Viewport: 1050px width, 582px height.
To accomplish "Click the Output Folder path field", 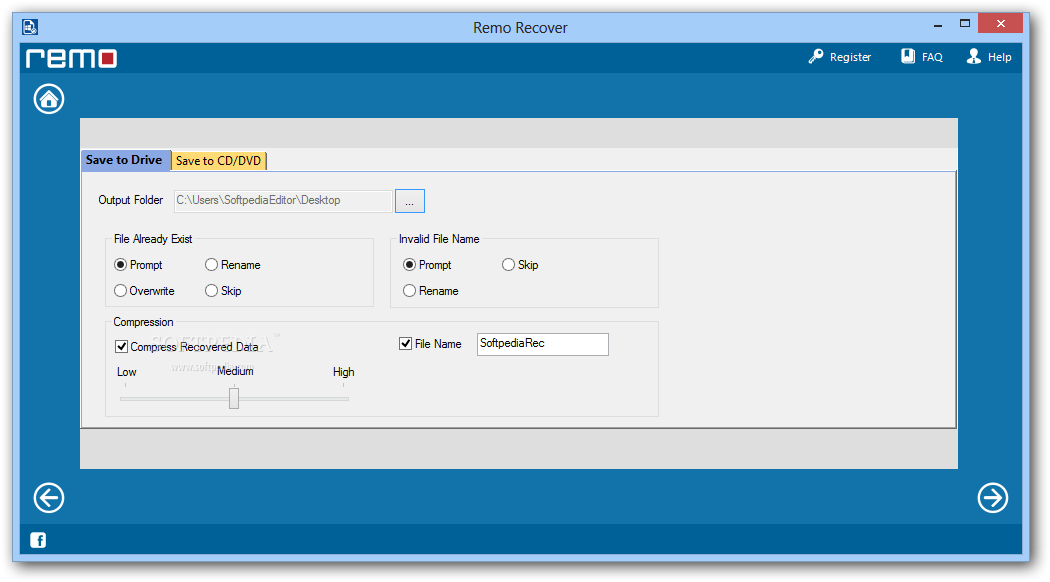I will 283,201.
